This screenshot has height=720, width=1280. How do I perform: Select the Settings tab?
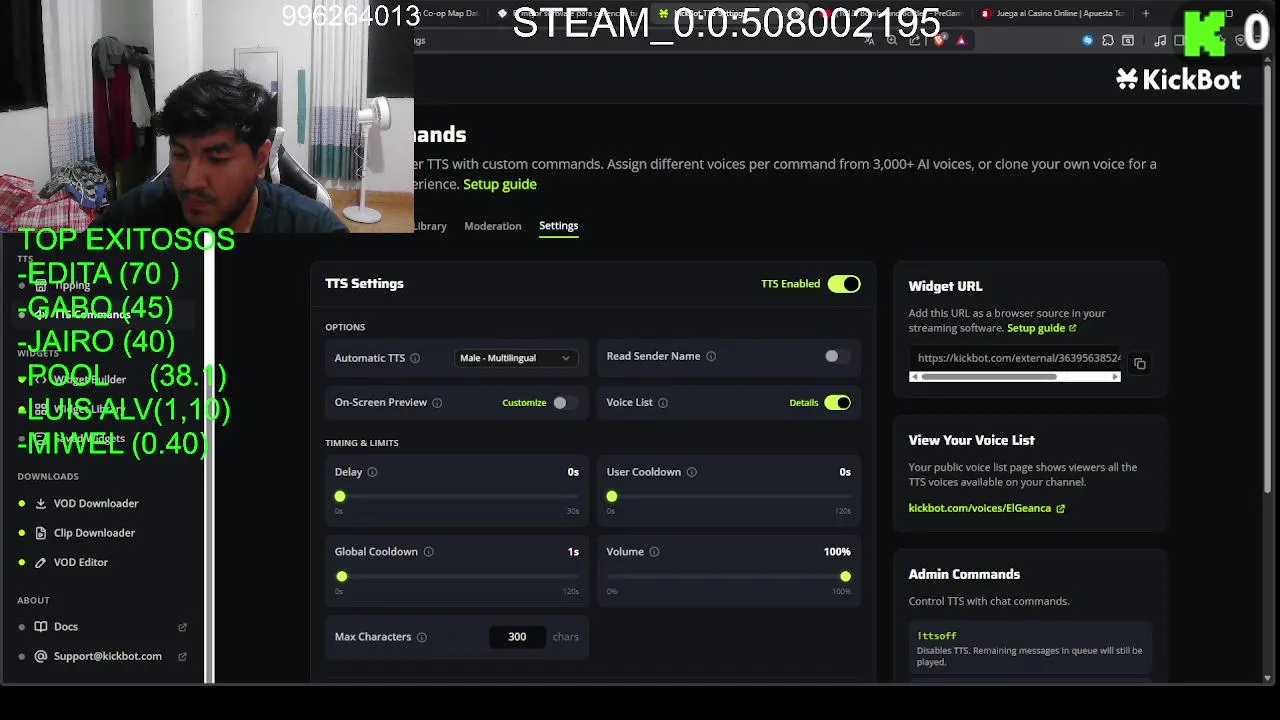pos(558,226)
